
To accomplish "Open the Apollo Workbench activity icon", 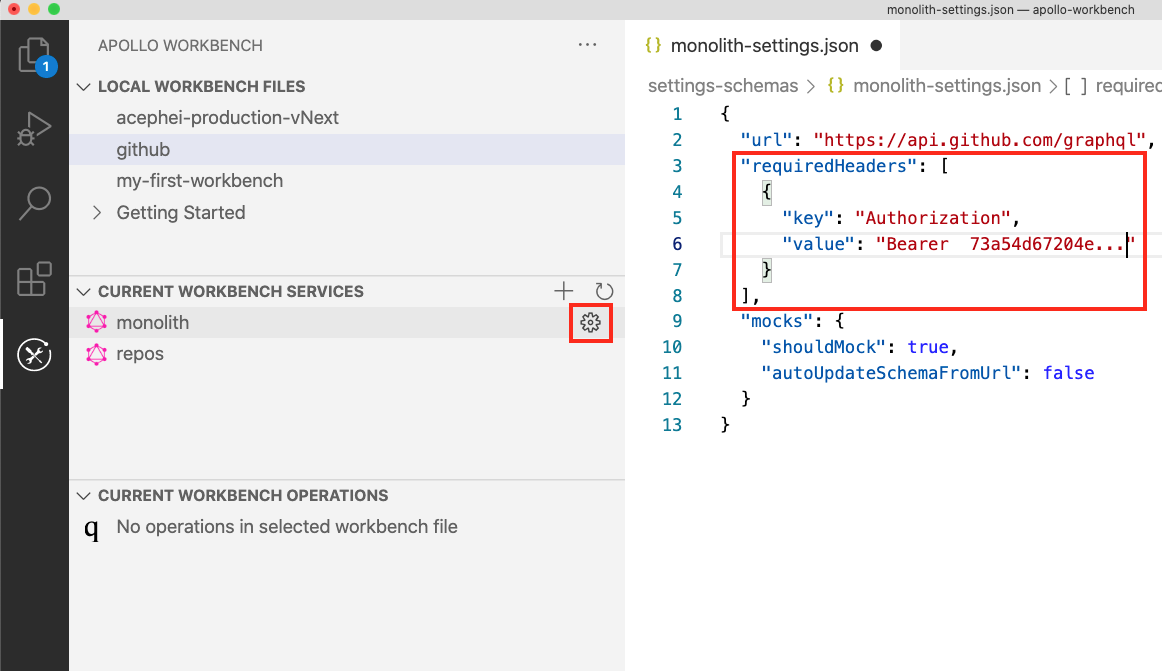I will click(34, 354).
